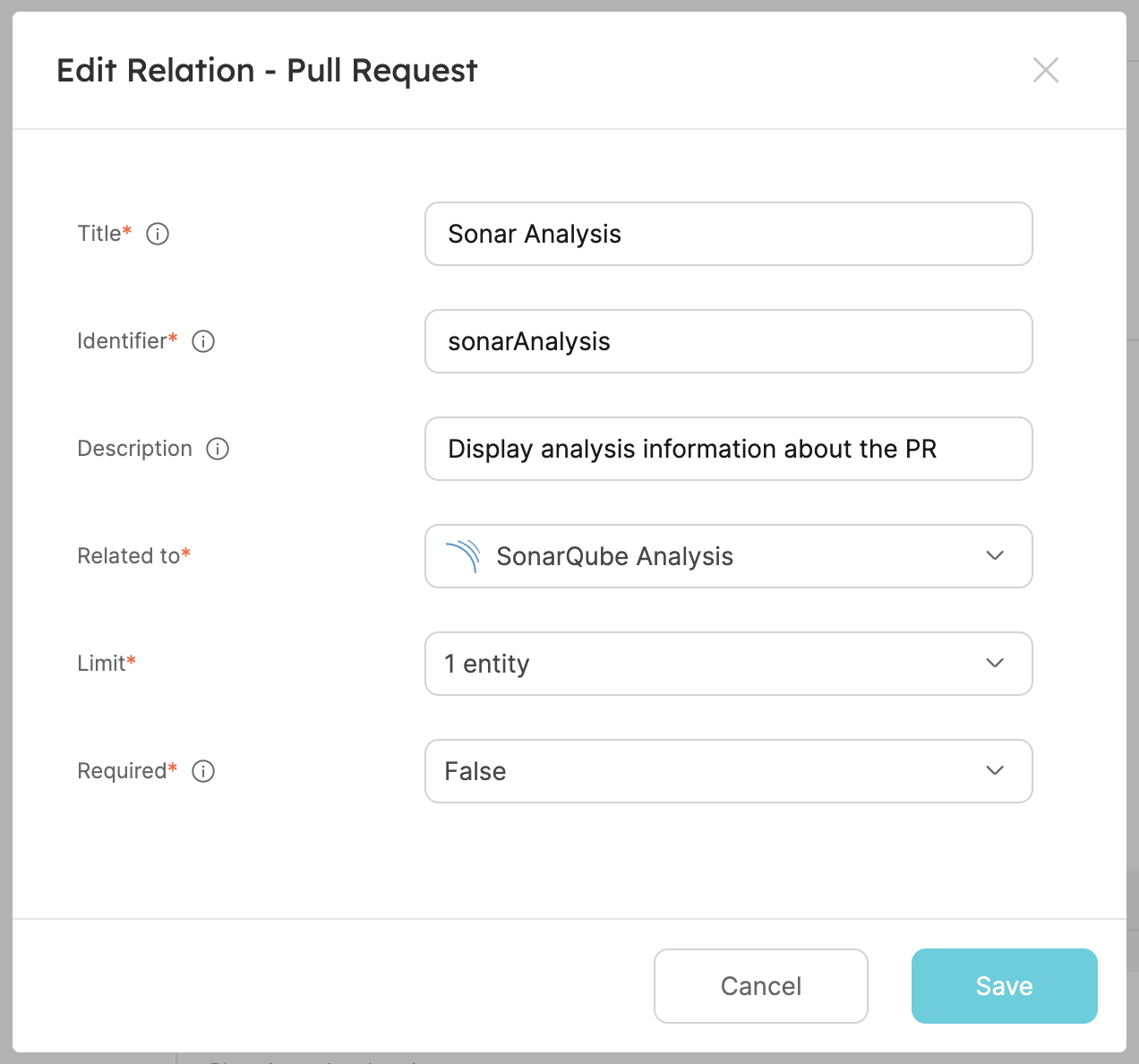Close the Edit Relation dialog with X

(x=1045, y=70)
